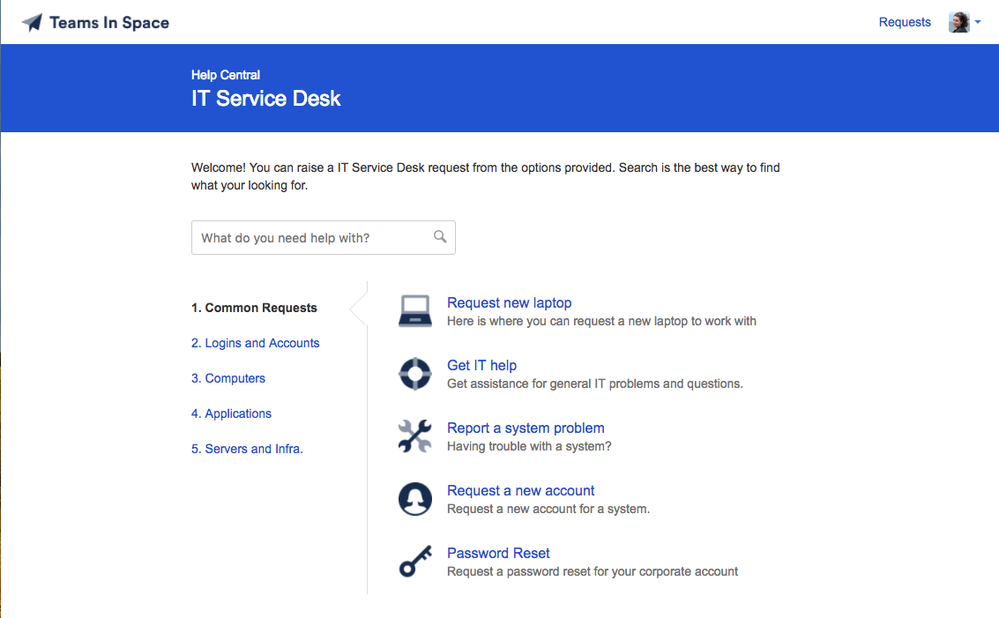Click the search magnifier icon
The image size is (999, 618).
[x=440, y=236]
